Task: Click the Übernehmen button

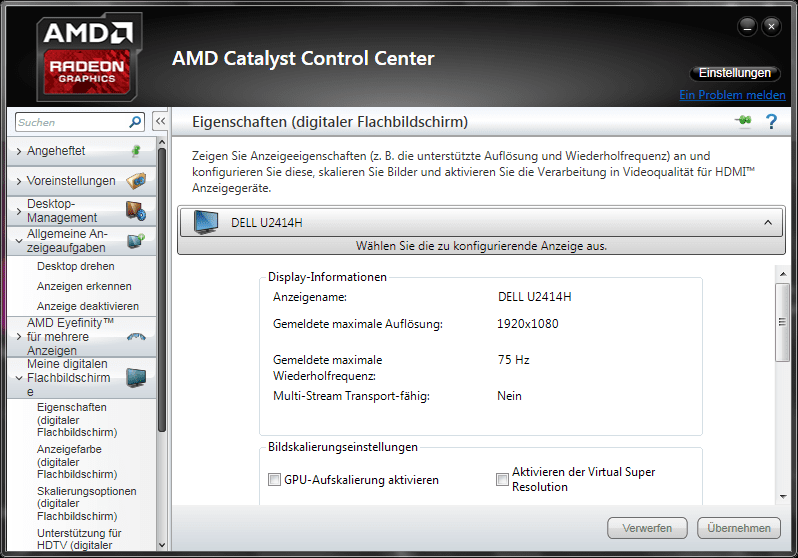Action: (x=738, y=528)
